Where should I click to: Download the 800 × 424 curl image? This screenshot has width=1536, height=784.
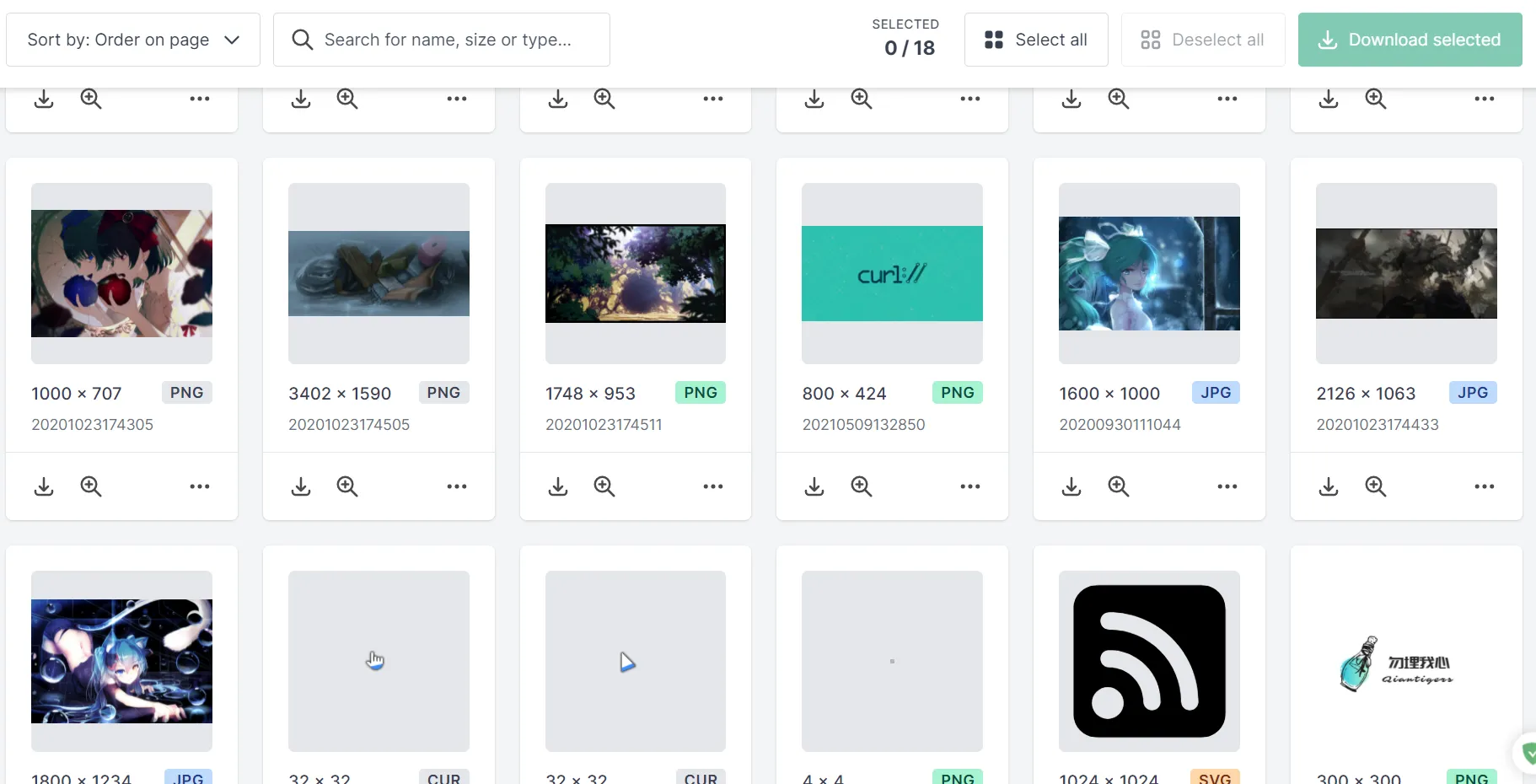click(814, 486)
